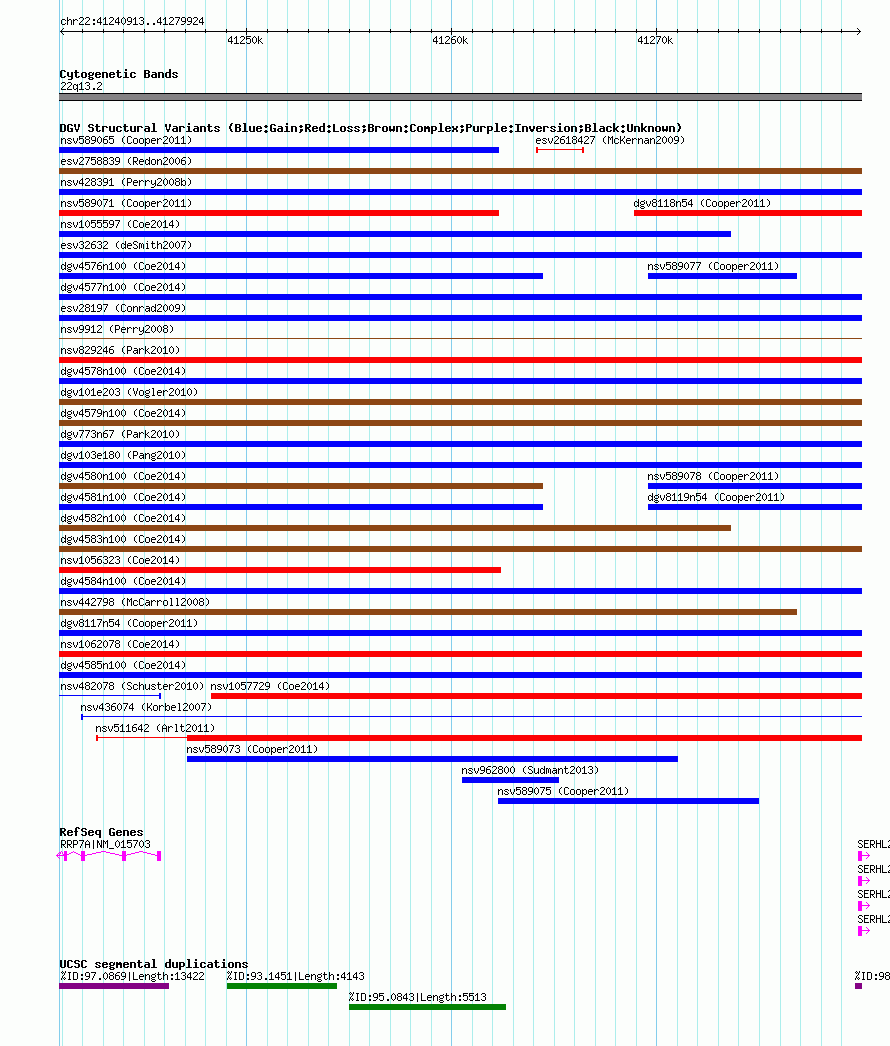Open DGV Structural Variants track title

point(370,128)
